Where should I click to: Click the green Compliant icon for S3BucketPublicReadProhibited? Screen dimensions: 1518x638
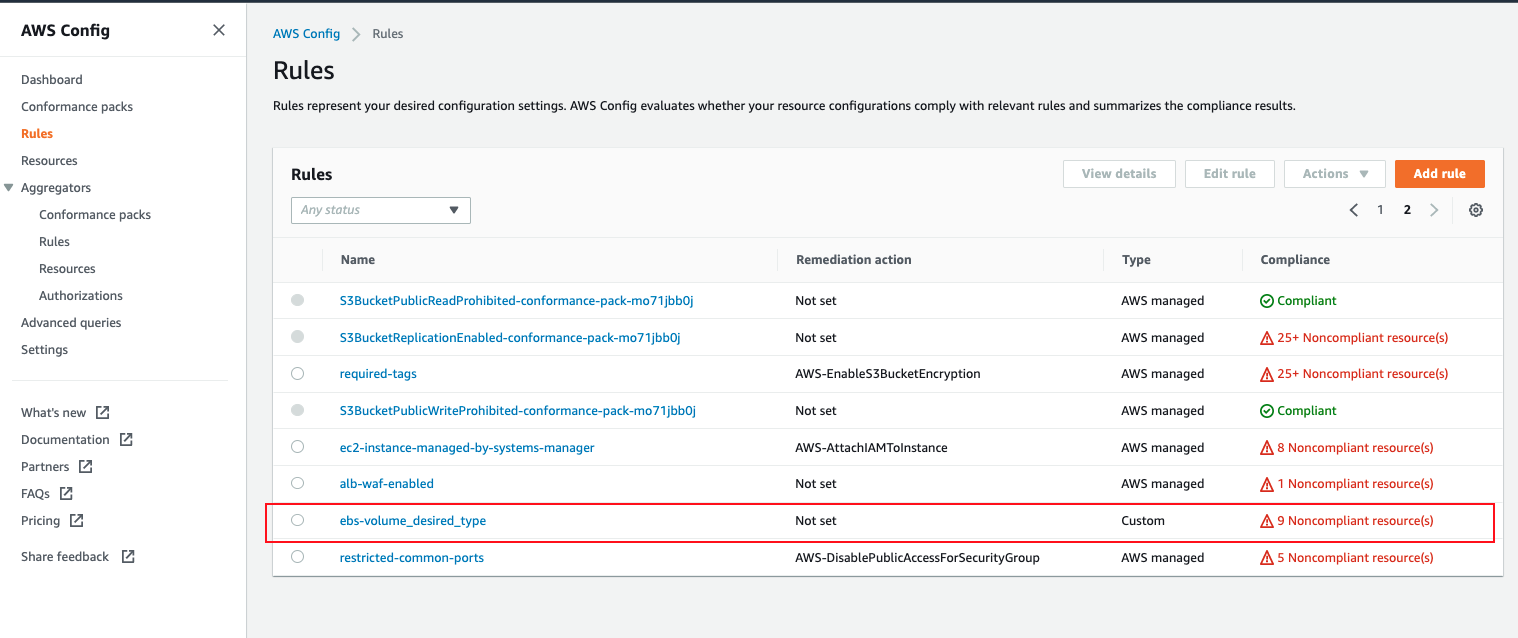click(x=1268, y=300)
